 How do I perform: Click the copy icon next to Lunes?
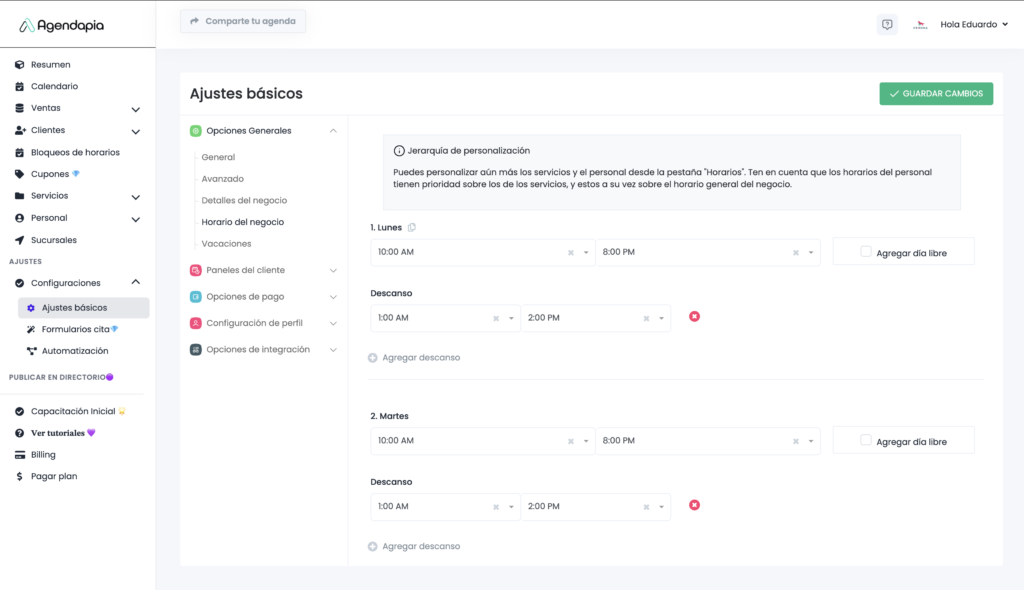412,228
